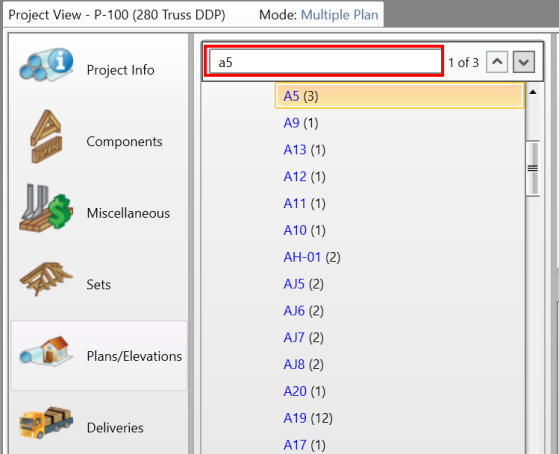Open Miscellaneous dollar sign icon
559x454 pixels.
tap(46, 208)
